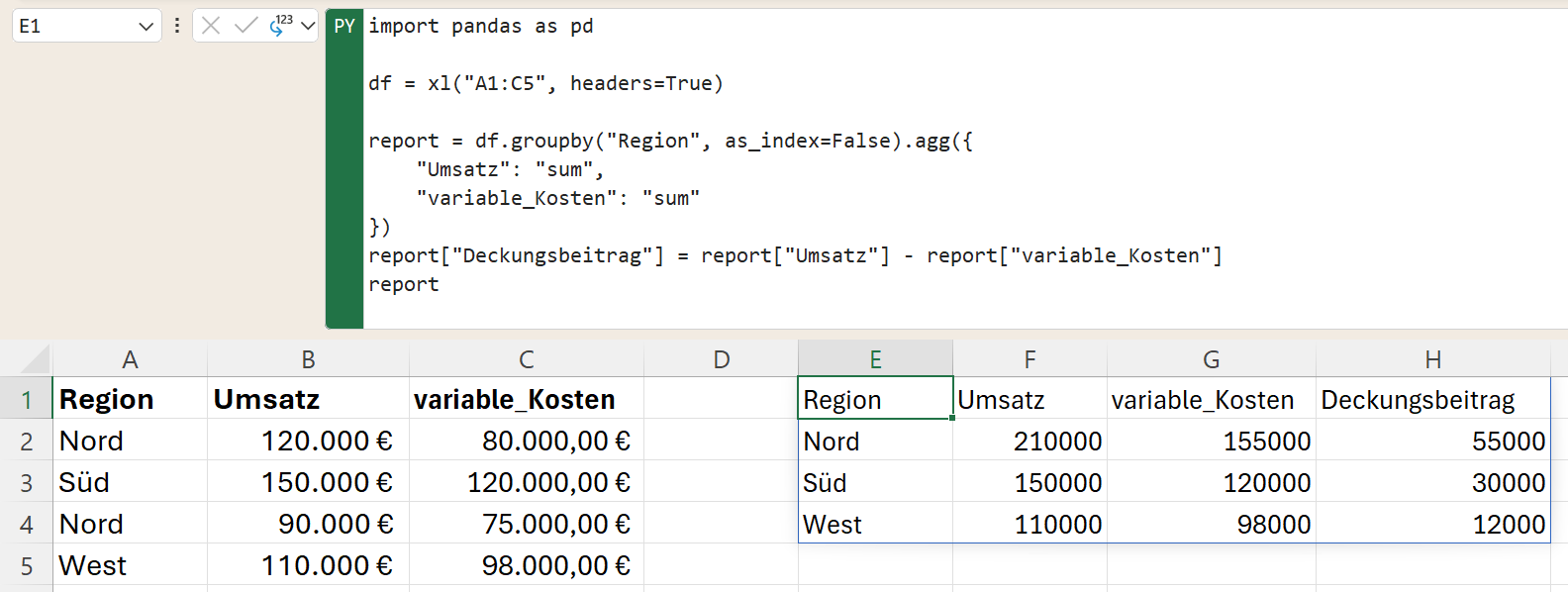Select the West cell in column A
The height and width of the screenshot is (592, 1568).
pyautogui.click(x=130, y=566)
